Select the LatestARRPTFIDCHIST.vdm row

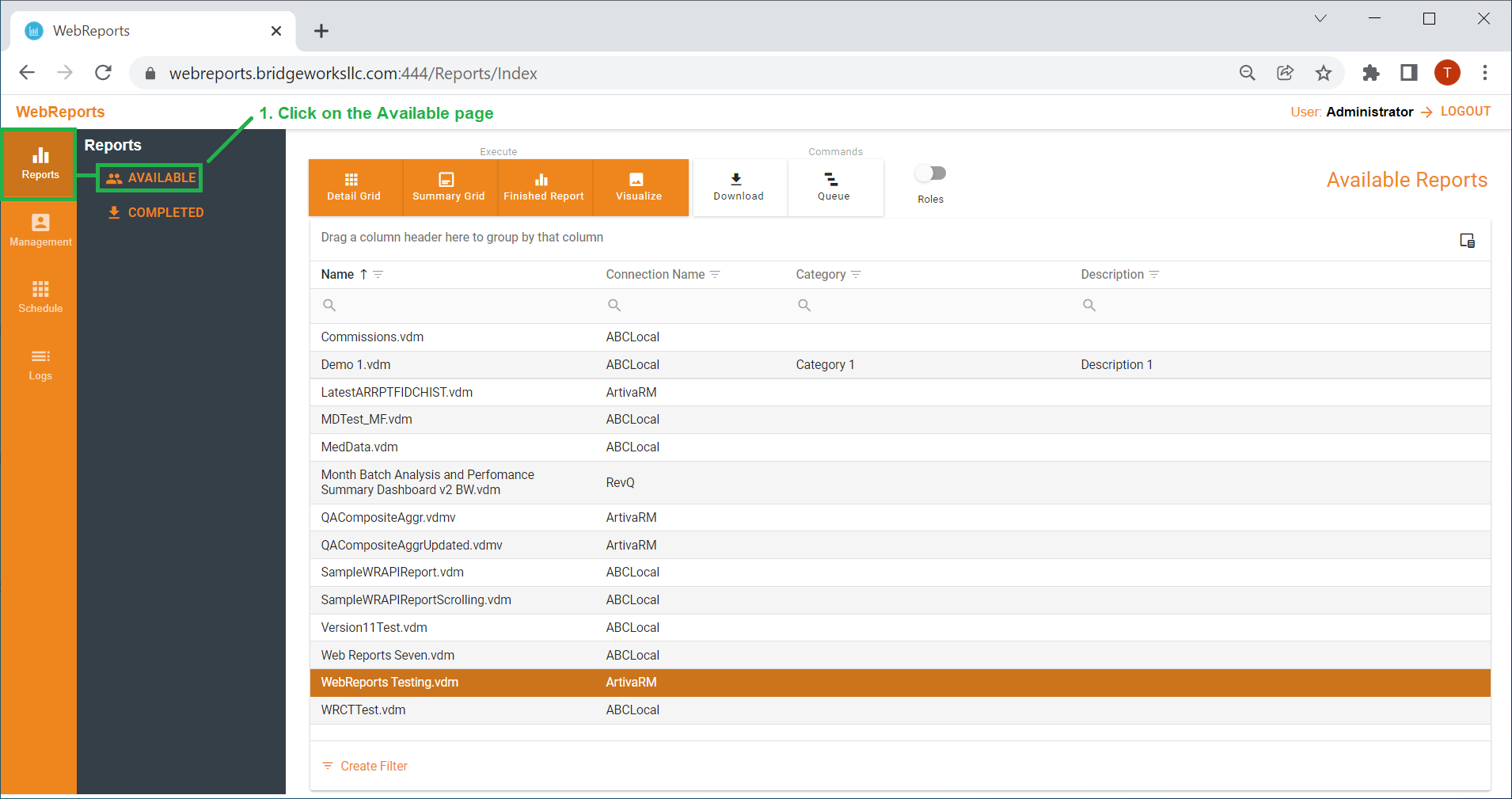click(900, 392)
